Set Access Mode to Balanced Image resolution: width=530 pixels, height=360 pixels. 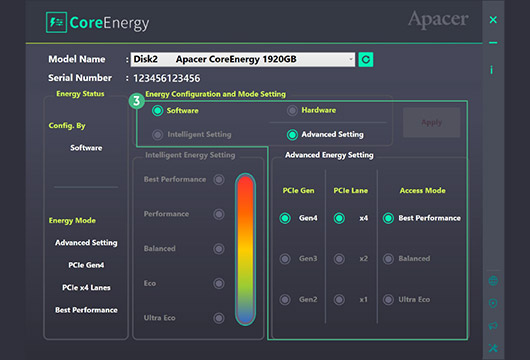click(x=388, y=259)
